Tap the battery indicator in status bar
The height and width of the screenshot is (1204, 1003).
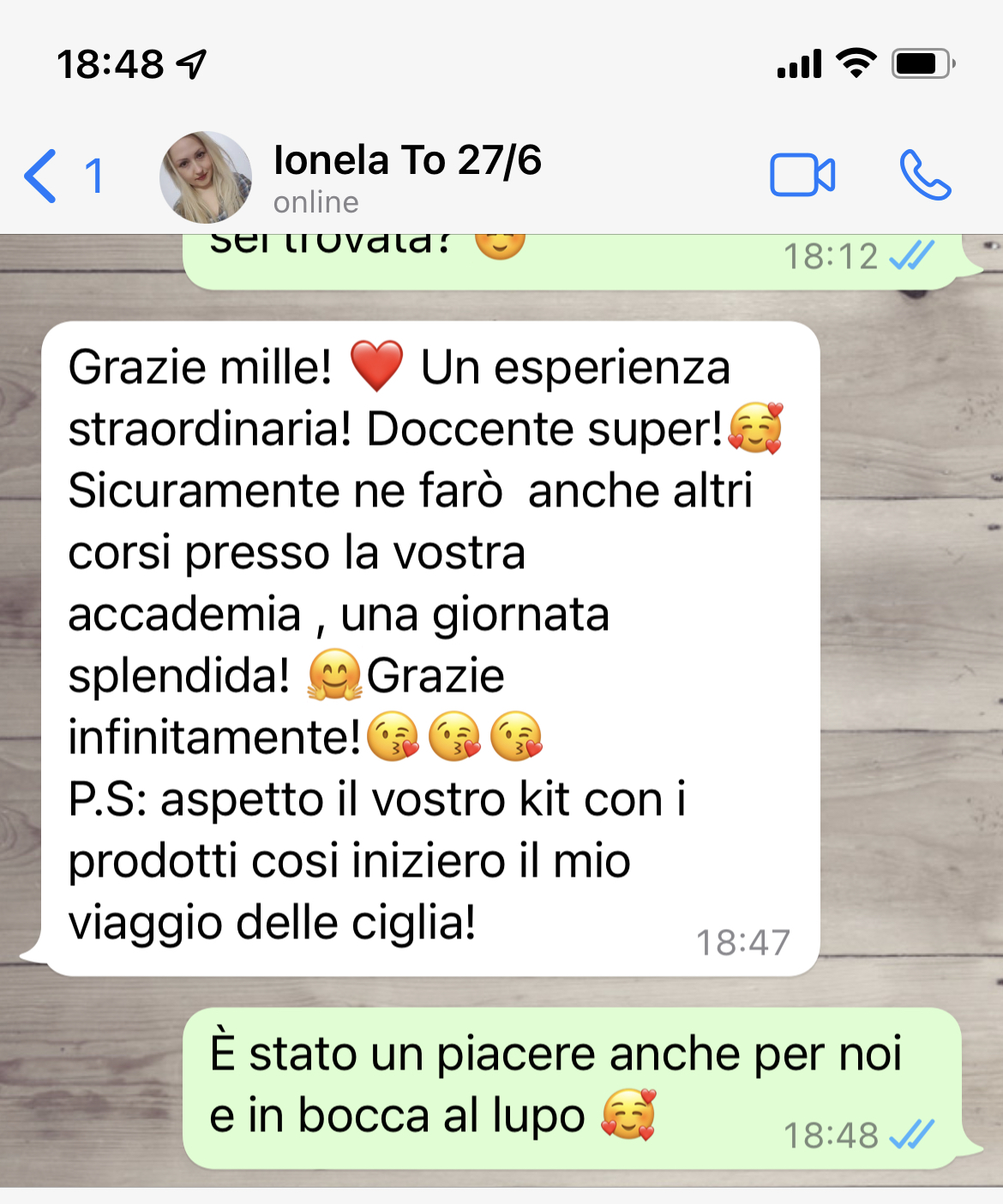click(x=923, y=63)
